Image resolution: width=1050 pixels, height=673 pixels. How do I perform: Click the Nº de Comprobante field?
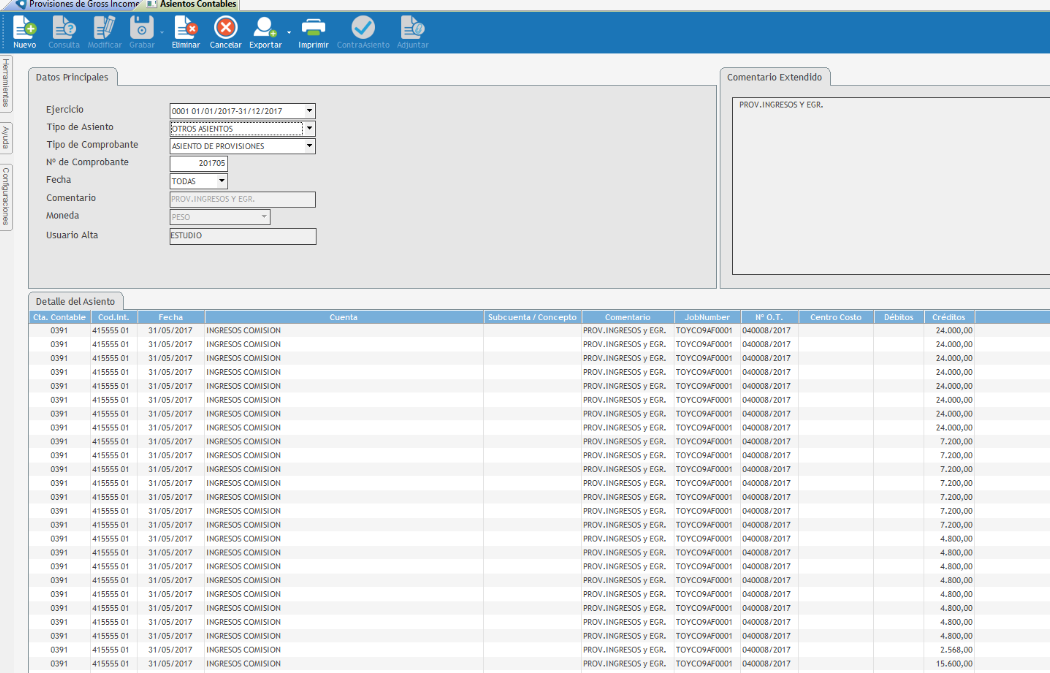198,163
